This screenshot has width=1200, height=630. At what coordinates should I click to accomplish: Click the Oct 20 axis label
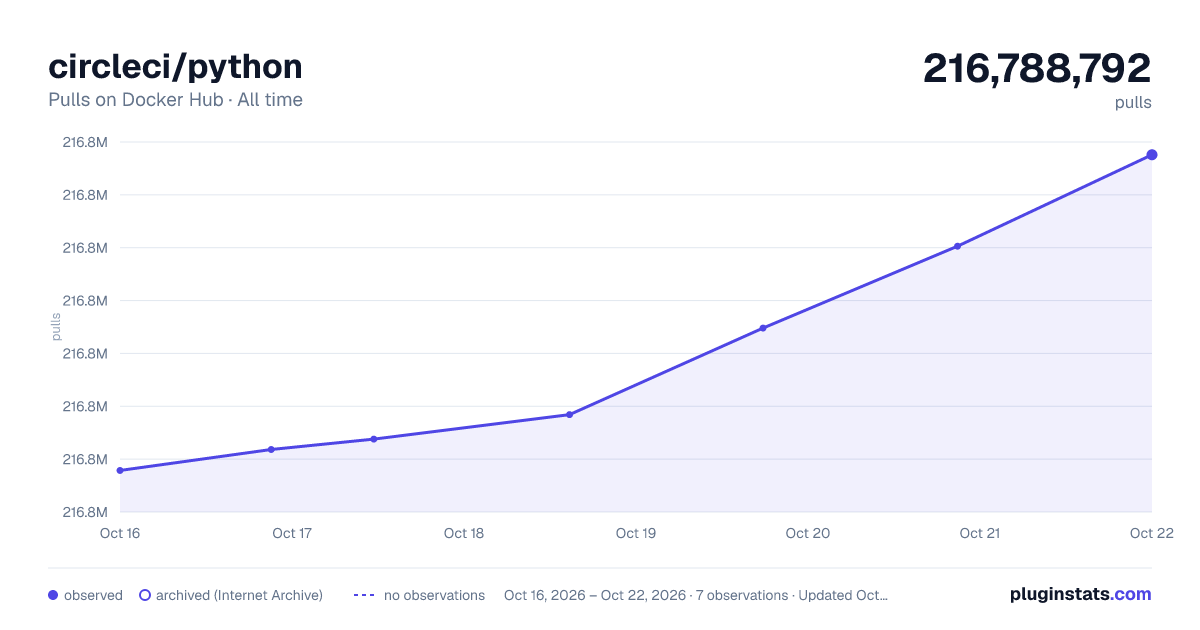[x=808, y=533]
